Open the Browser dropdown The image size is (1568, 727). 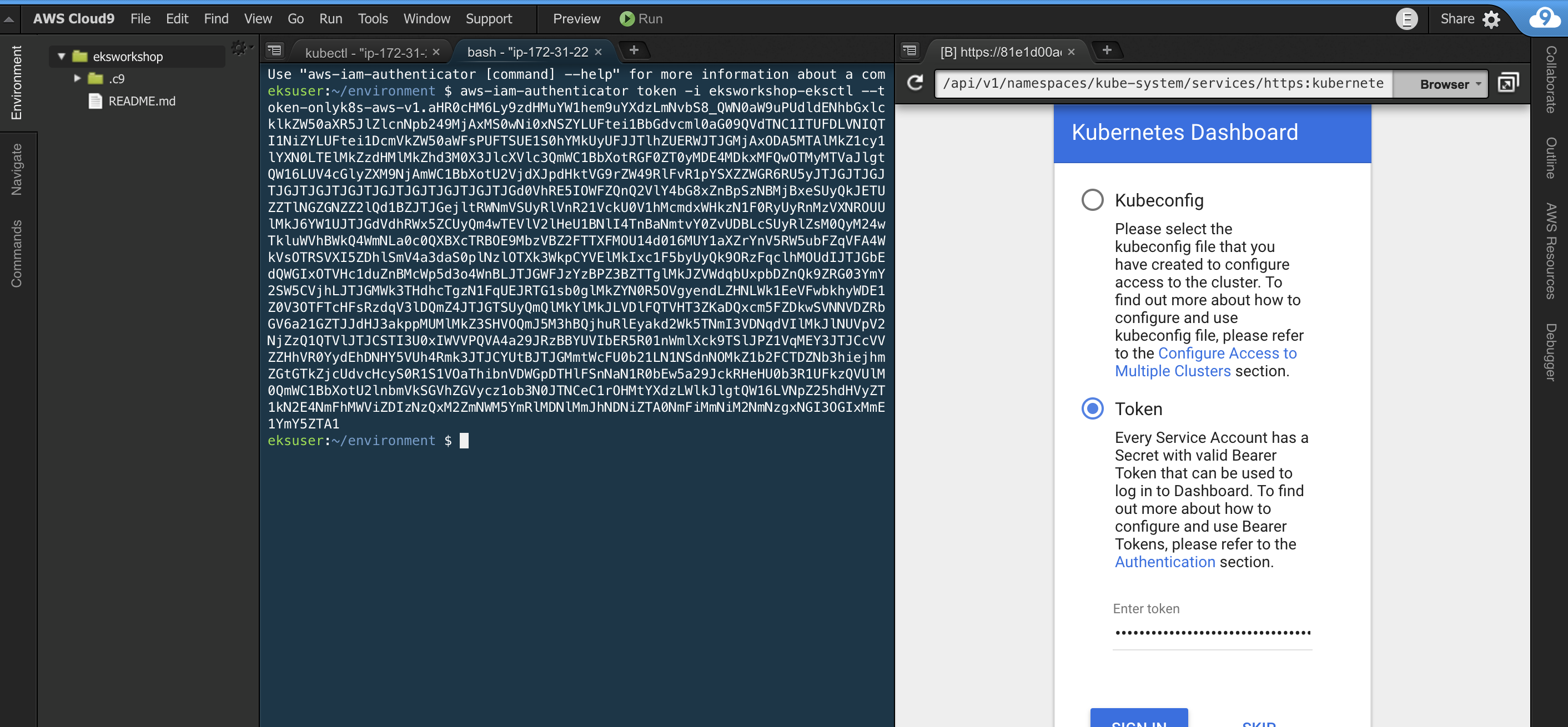[x=1450, y=84]
